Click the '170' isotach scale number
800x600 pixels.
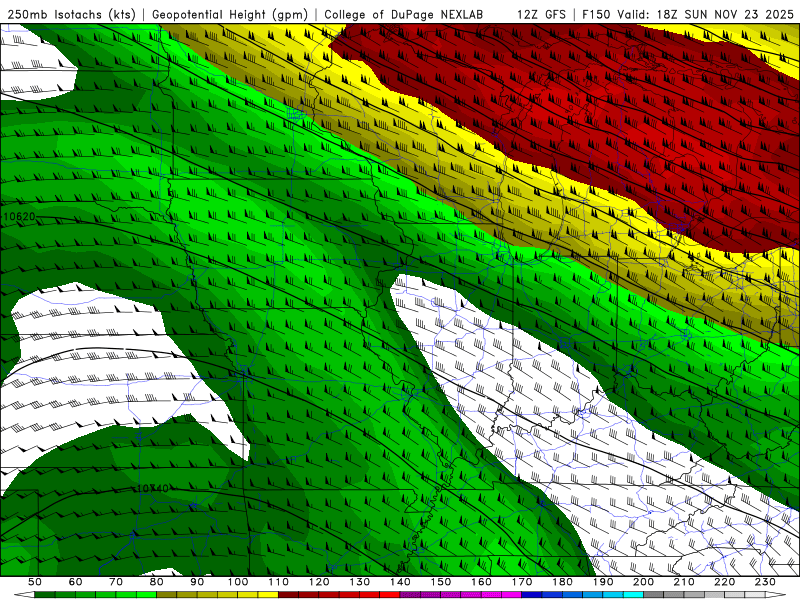[x=522, y=582]
